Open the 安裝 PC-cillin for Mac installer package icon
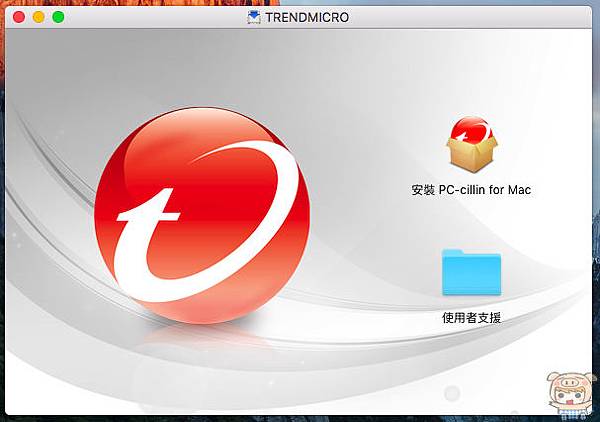The height and width of the screenshot is (422, 600). tap(472, 145)
